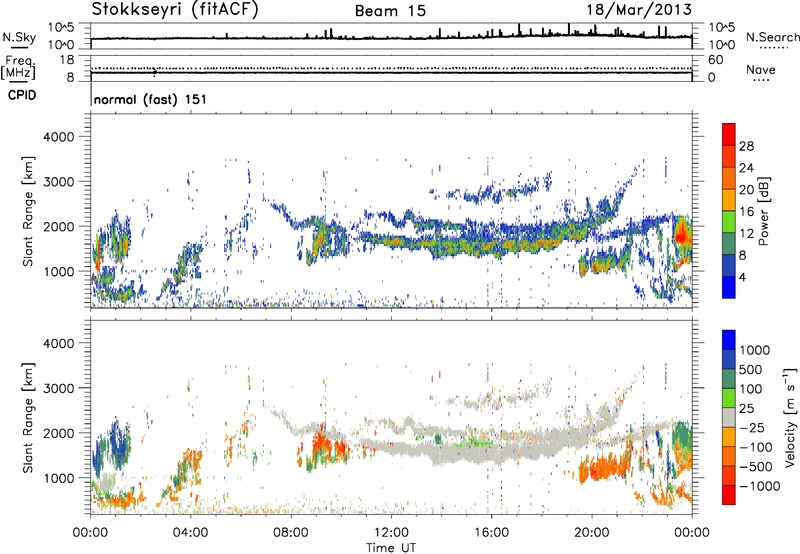The height and width of the screenshot is (554, 800).
Task: Click the 'Nave' legend label
Action: pos(761,70)
